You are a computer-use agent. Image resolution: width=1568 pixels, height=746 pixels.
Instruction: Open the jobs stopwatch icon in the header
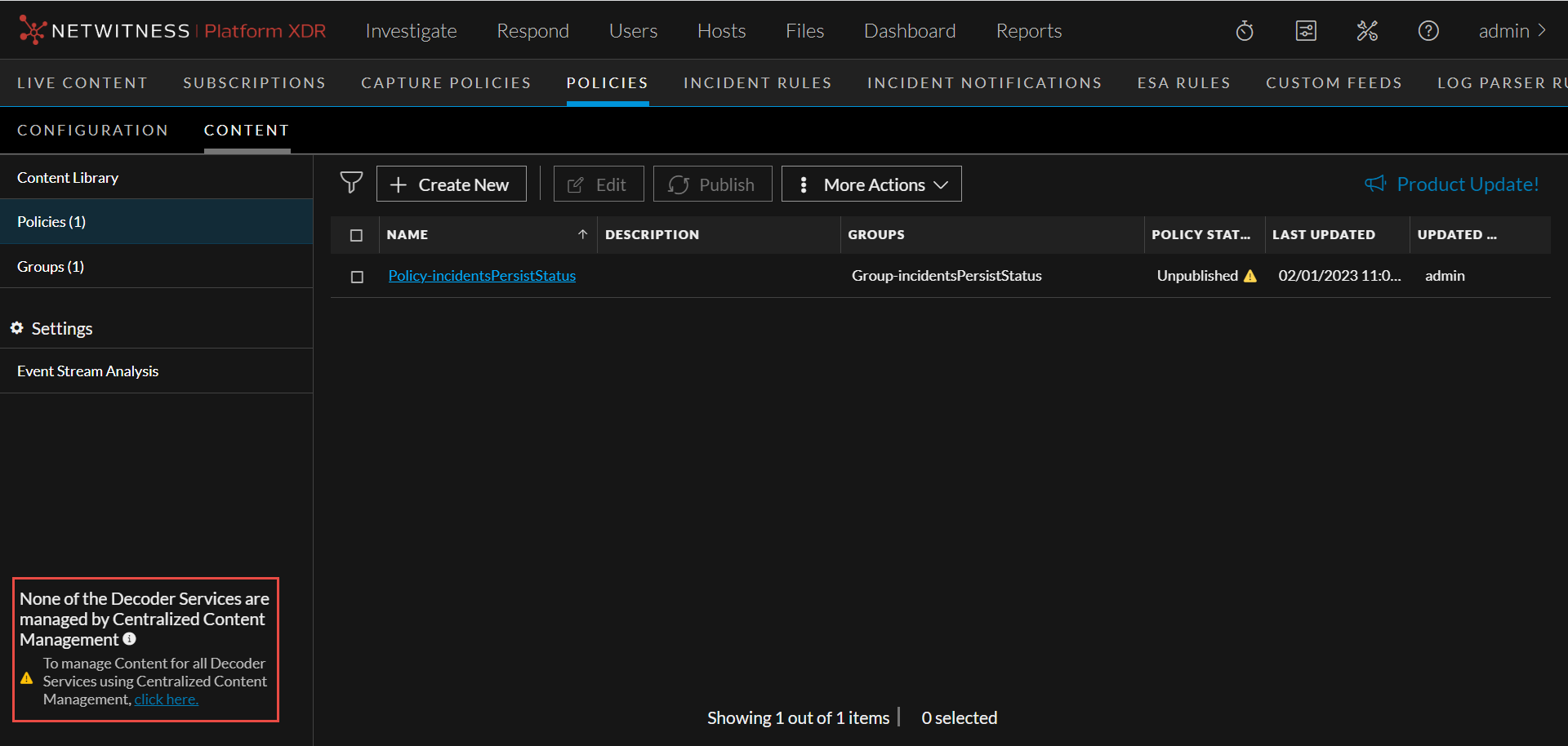pyautogui.click(x=1244, y=30)
